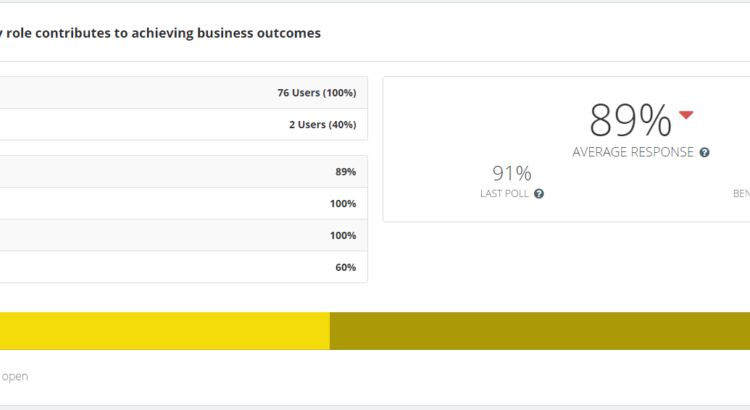Select the 2 Users (40%) row

(x=183, y=125)
